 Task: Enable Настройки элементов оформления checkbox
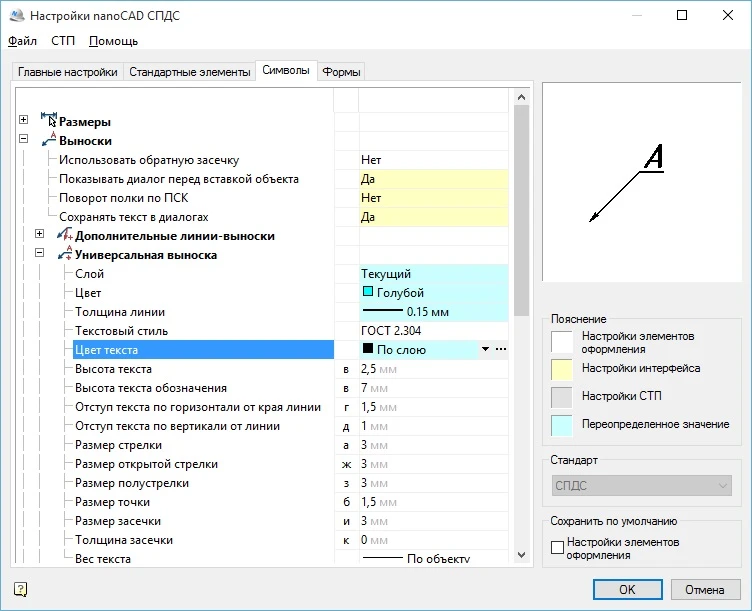point(558,548)
